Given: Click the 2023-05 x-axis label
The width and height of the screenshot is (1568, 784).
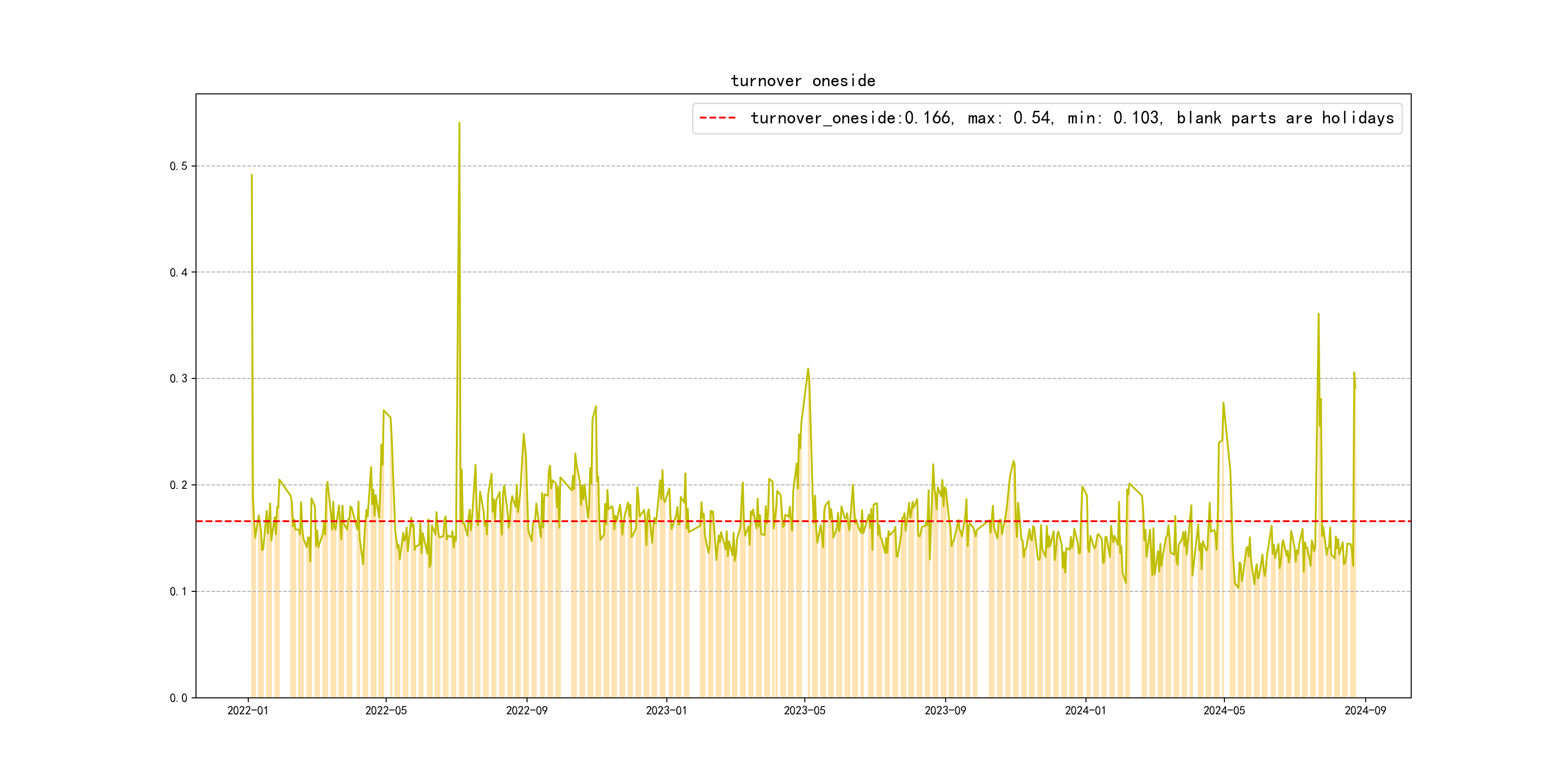Looking at the screenshot, I should point(804,710).
